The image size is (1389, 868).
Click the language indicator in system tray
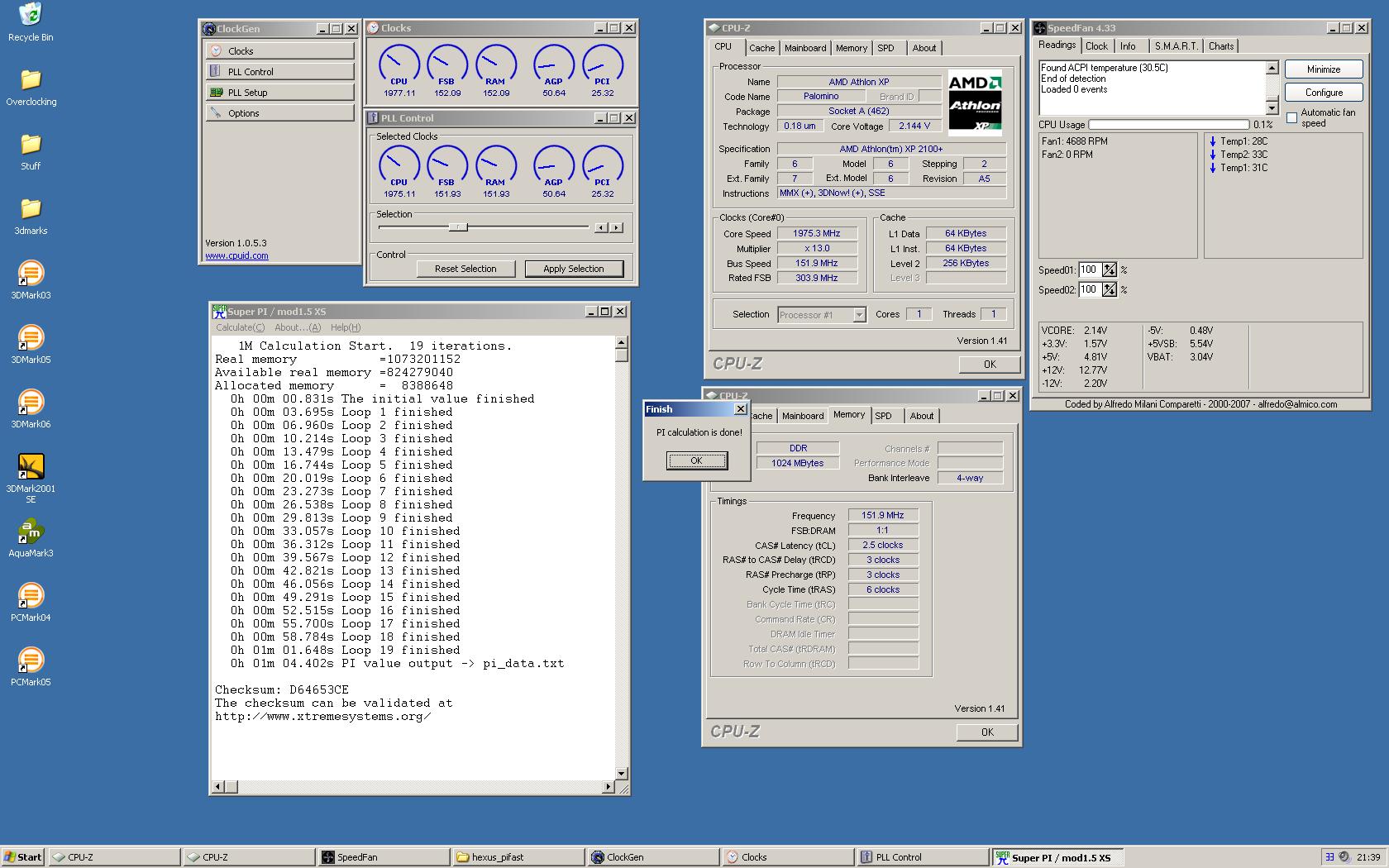coord(1329,857)
